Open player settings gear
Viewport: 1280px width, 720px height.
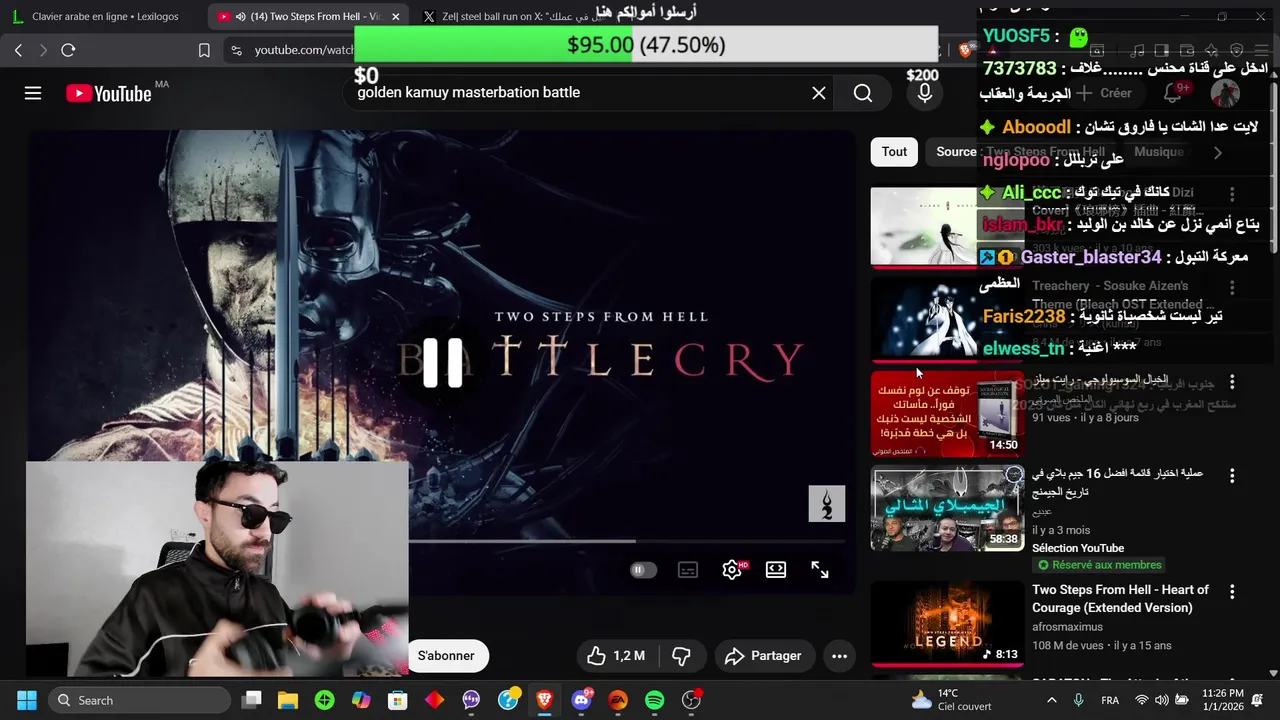732,570
